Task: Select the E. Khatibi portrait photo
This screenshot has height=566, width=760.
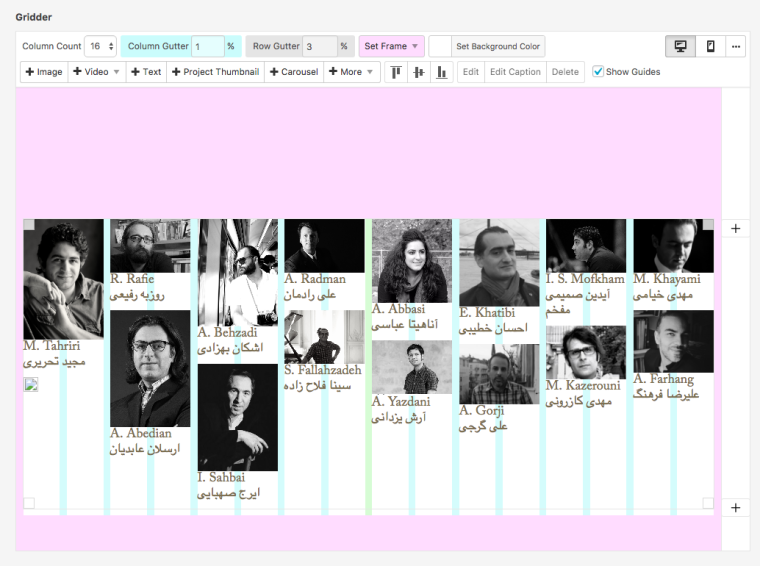Action: [x=499, y=263]
